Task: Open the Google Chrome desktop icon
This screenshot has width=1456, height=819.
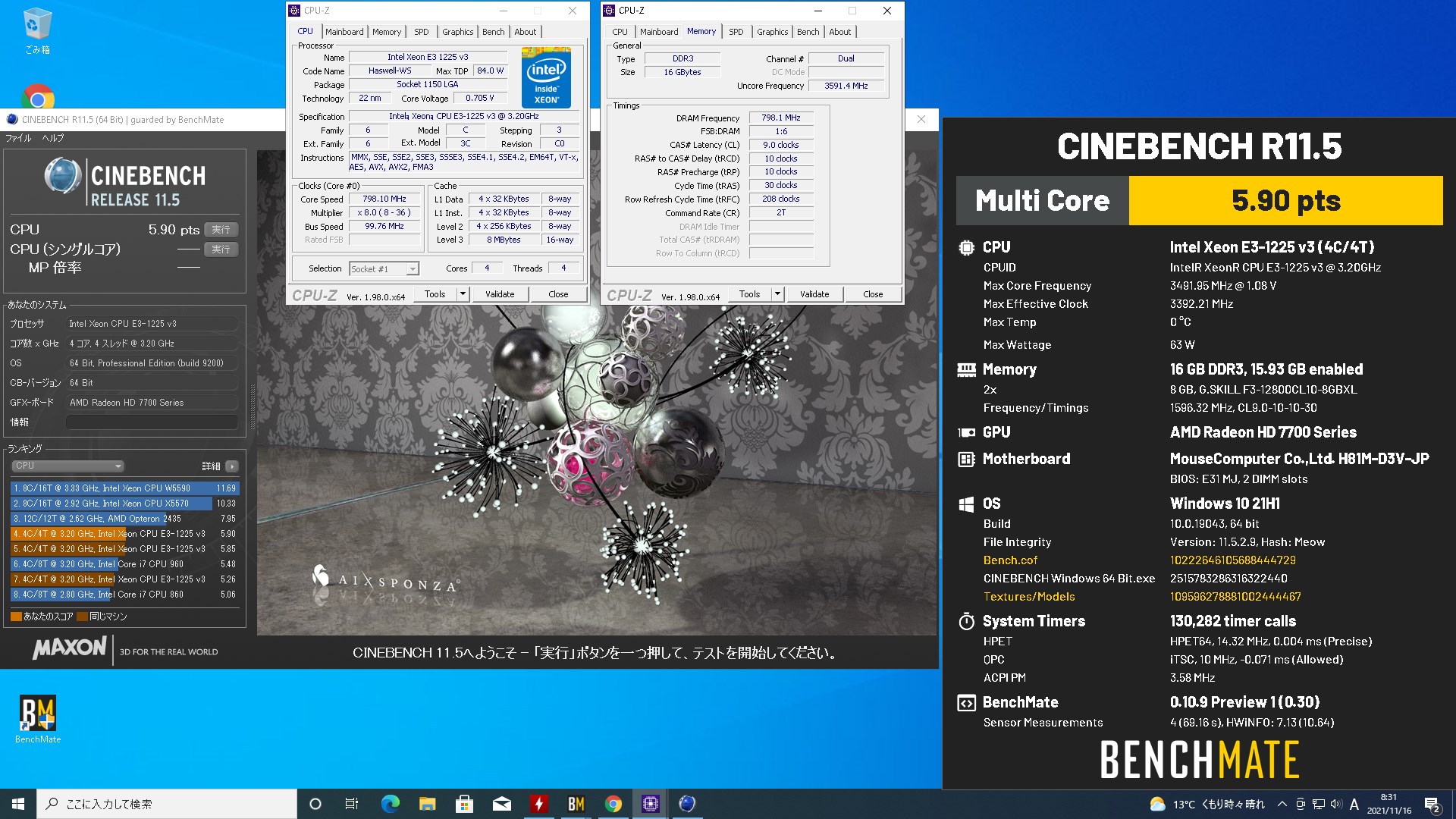Action: tap(38, 96)
